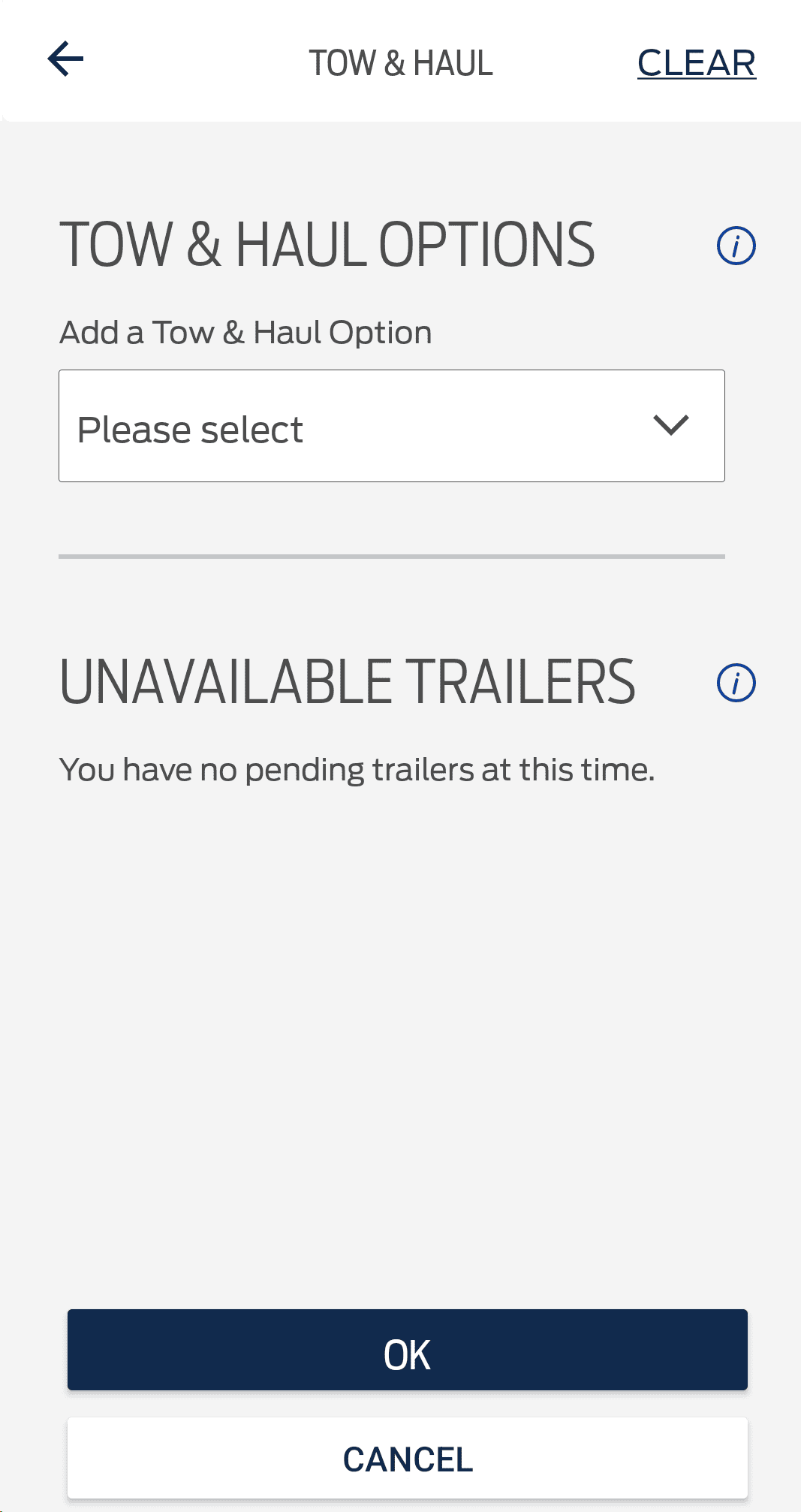The image size is (801, 1512).
Task: Open info for Unavailable Trailers
Action: pos(736,683)
